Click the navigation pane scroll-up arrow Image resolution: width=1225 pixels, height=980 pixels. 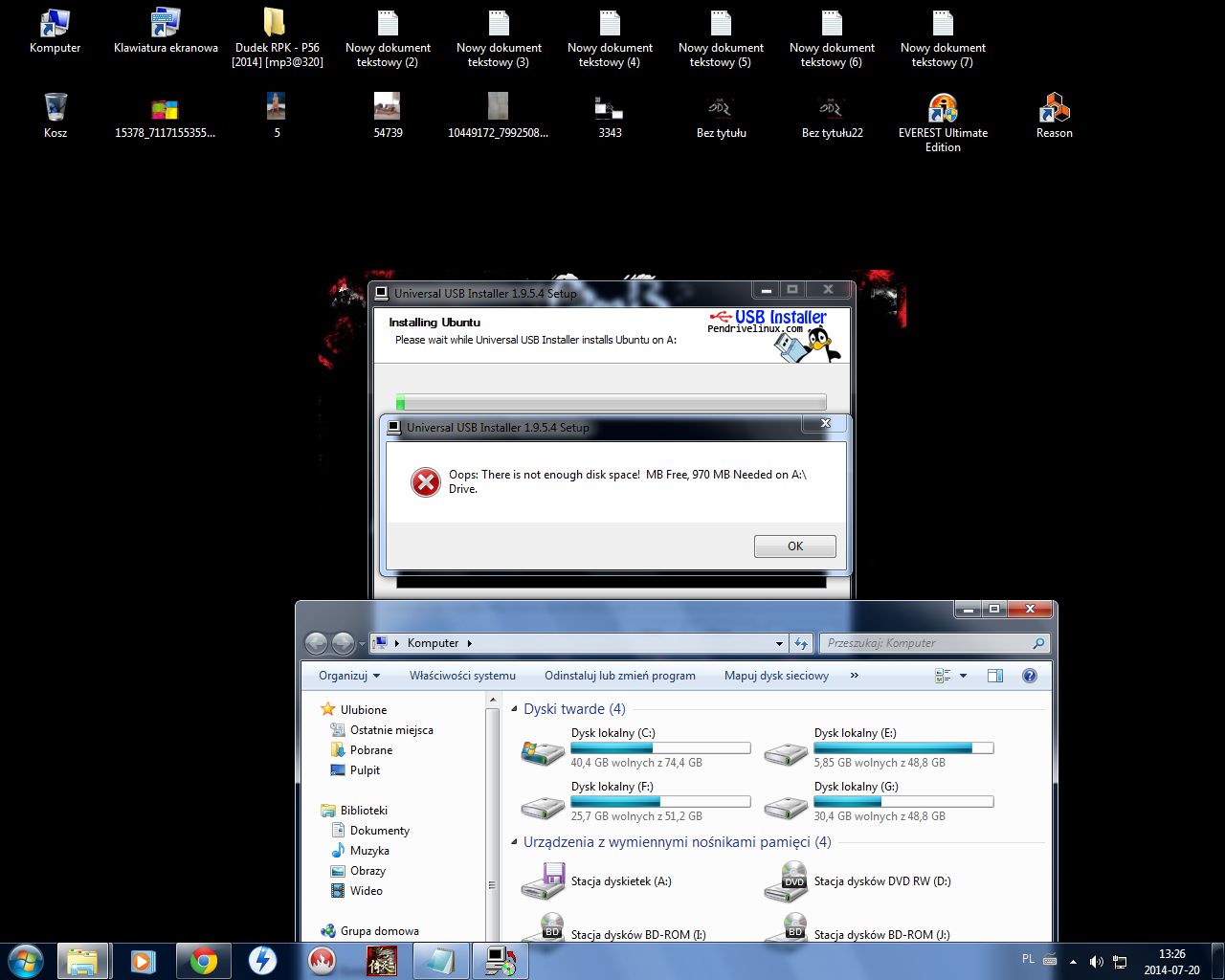(492, 701)
